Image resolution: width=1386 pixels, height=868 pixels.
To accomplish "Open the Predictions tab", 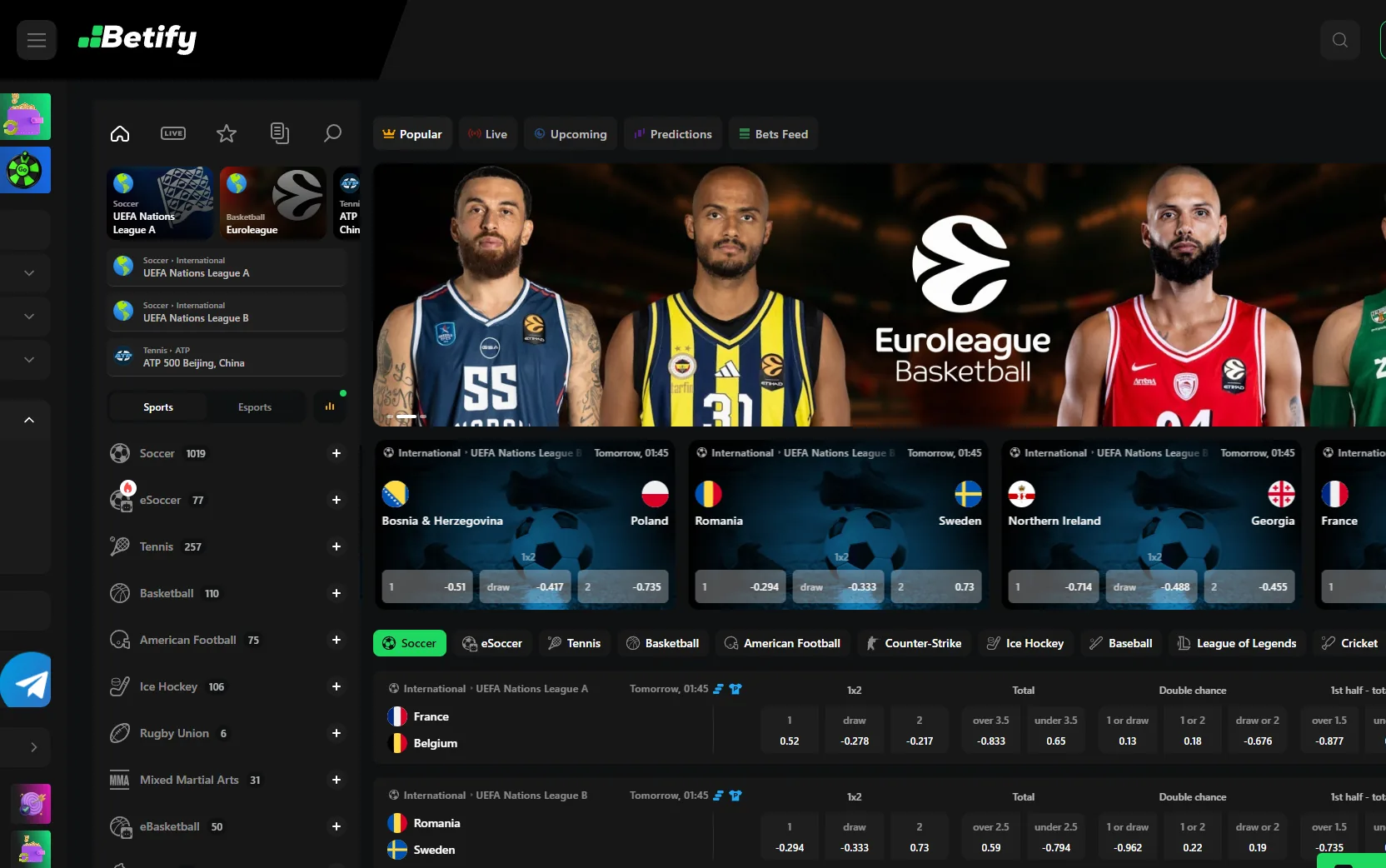I will click(673, 134).
